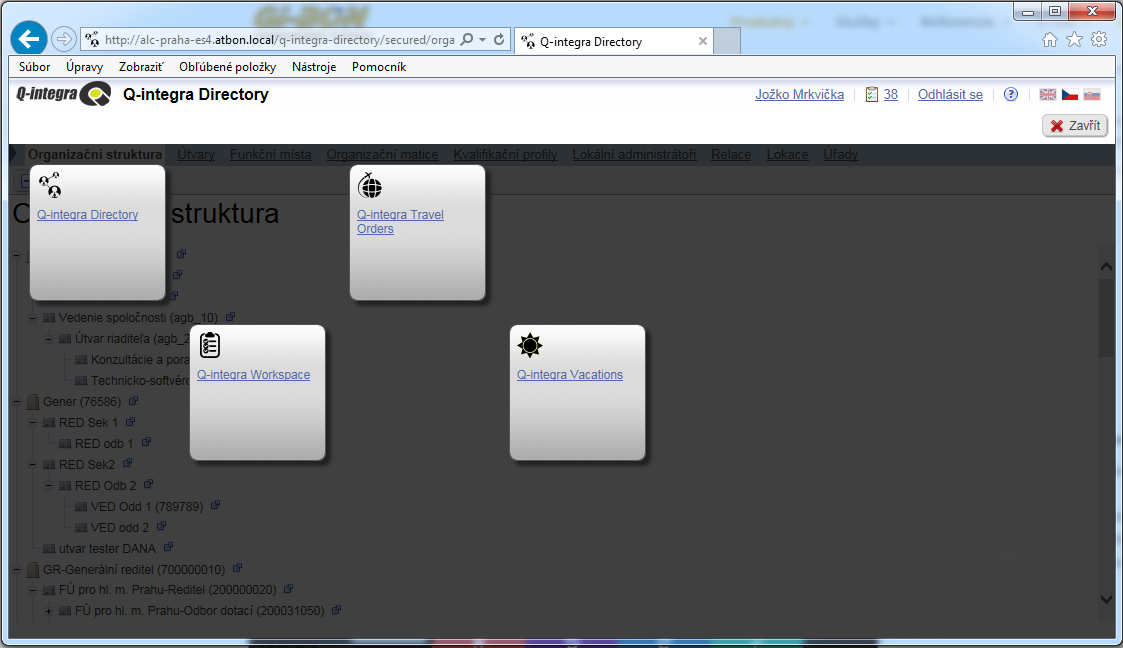The height and width of the screenshot is (648, 1123).
Task: Open detail icon next to RED Sek2
Action: coord(127,464)
